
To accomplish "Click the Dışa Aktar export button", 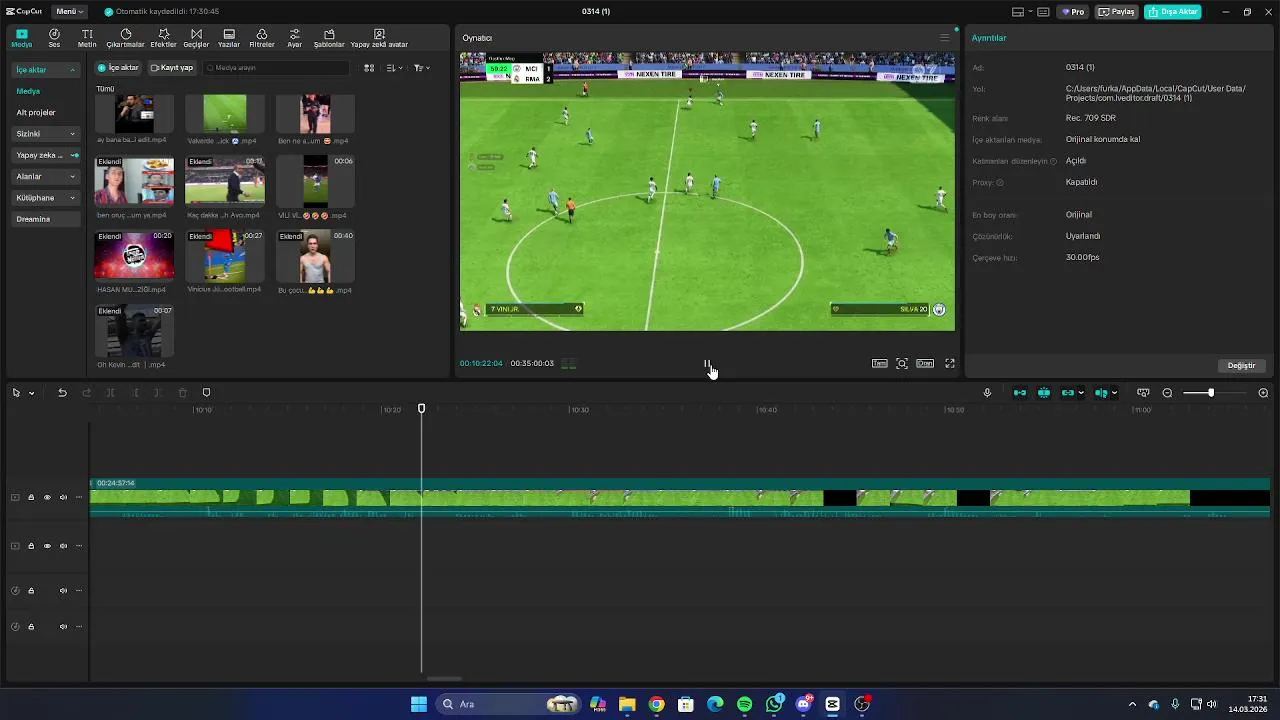I will (x=1173, y=12).
